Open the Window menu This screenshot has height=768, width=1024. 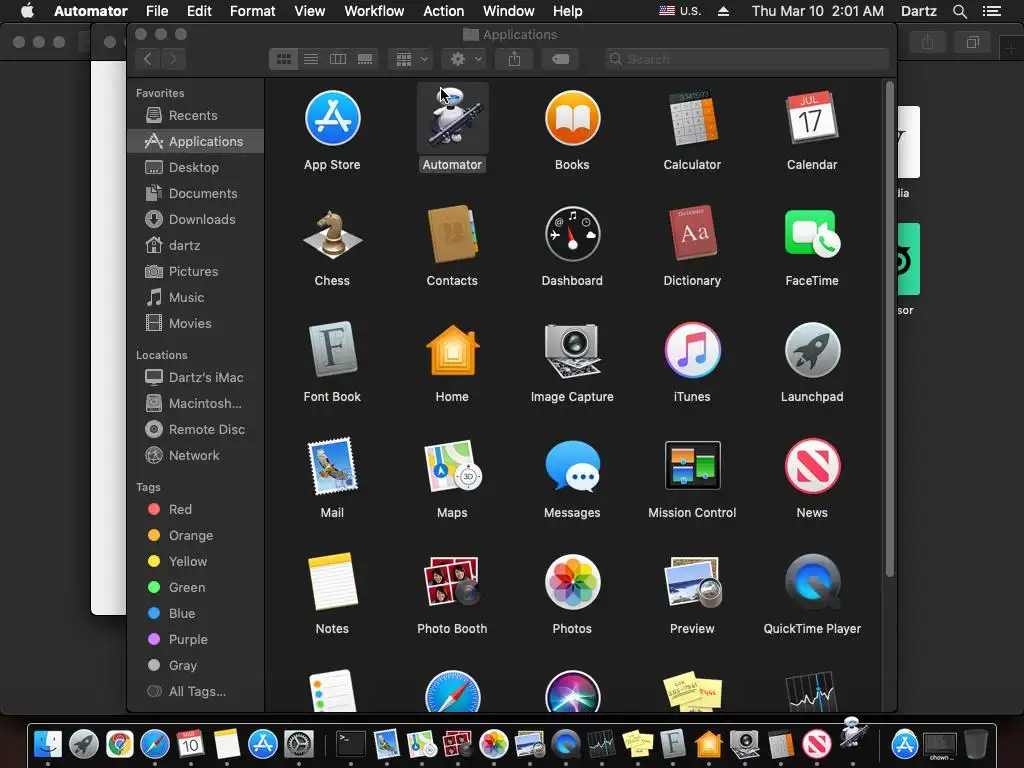click(509, 11)
